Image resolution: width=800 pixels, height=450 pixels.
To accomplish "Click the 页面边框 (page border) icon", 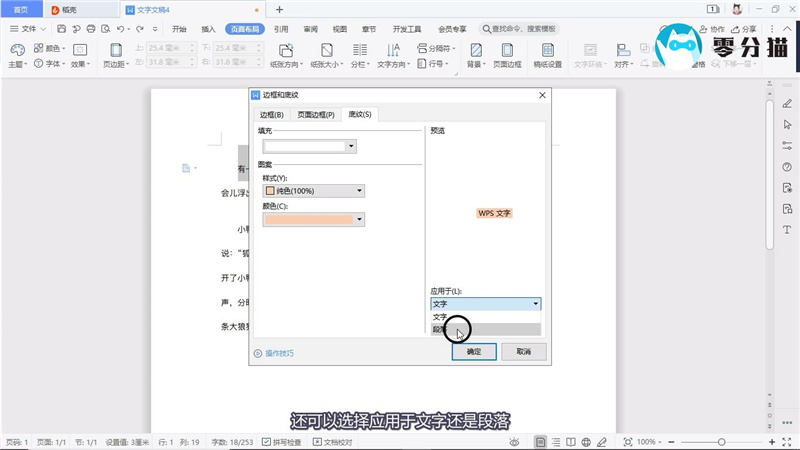I will pyautogui.click(x=507, y=50).
